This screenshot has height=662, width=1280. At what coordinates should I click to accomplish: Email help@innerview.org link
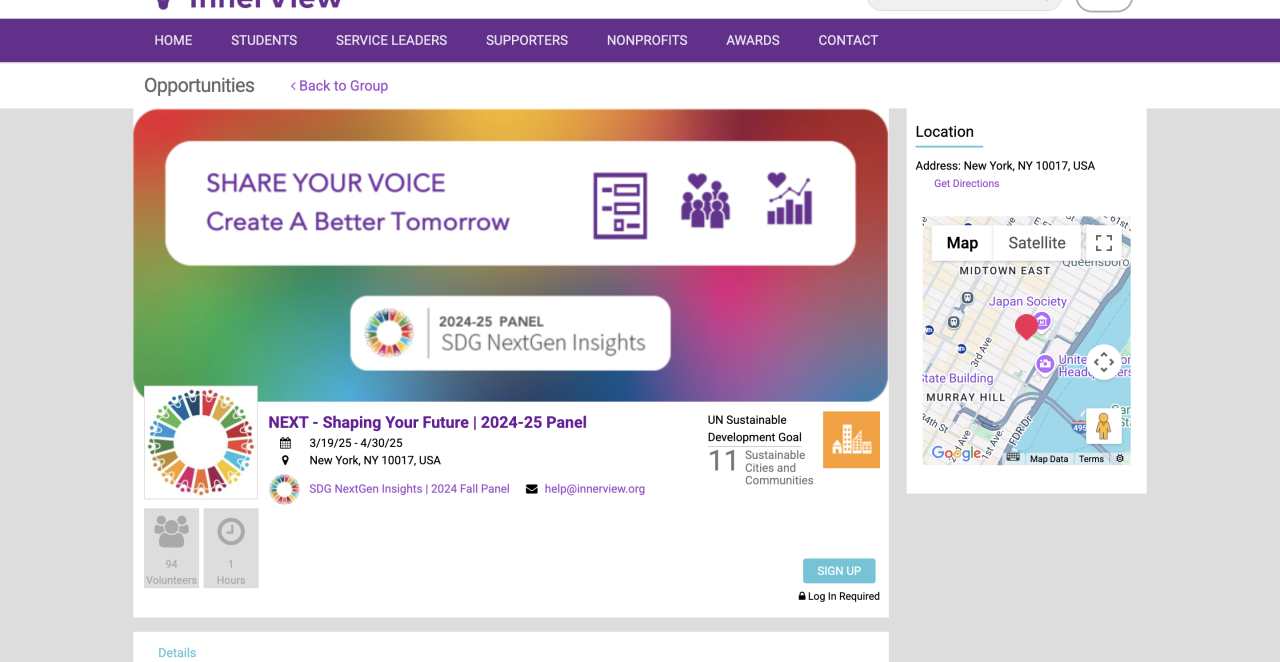pyautogui.click(x=595, y=489)
